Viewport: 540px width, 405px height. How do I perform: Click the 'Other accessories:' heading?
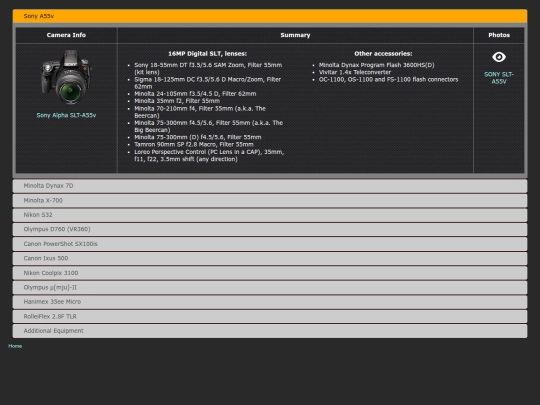click(x=383, y=54)
